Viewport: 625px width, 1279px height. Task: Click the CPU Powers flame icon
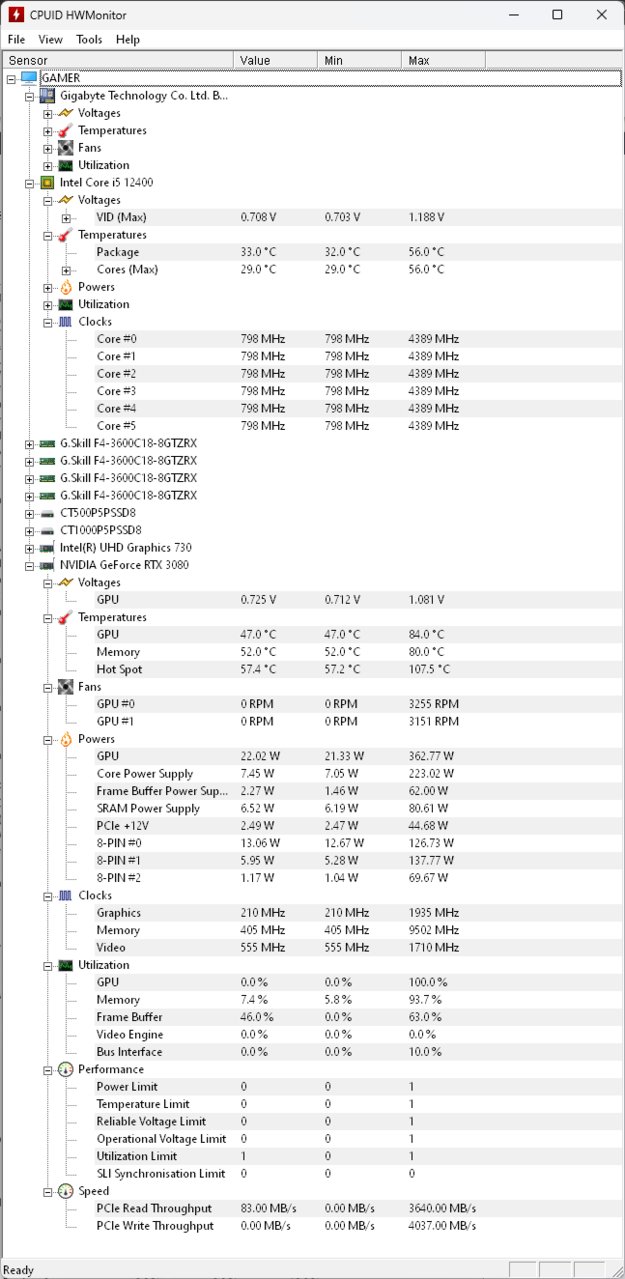tap(65, 287)
